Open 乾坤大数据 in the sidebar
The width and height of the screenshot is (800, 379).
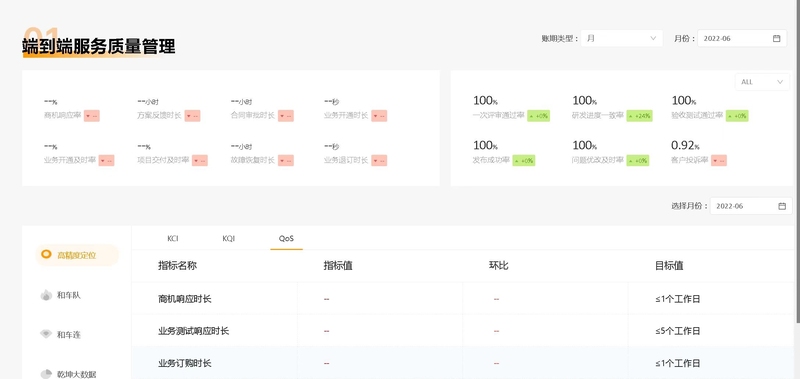tap(77, 374)
